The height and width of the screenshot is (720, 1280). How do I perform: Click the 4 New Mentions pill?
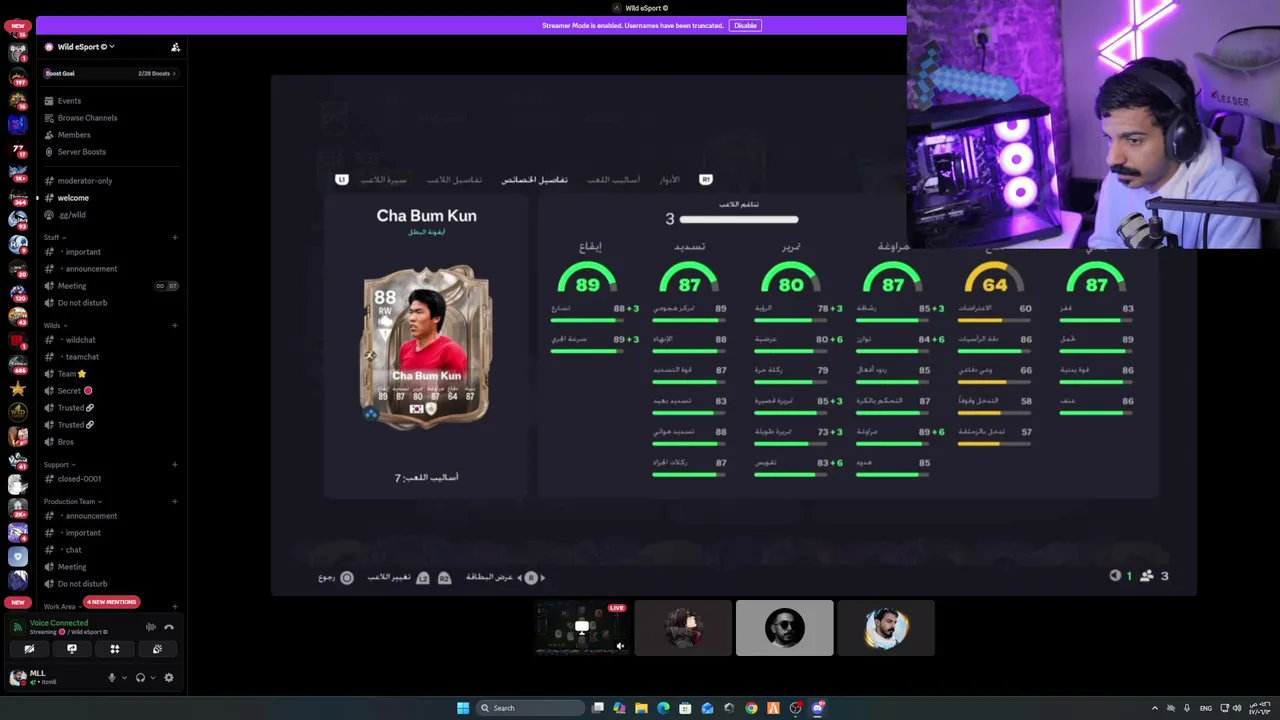[x=111, y=602]
